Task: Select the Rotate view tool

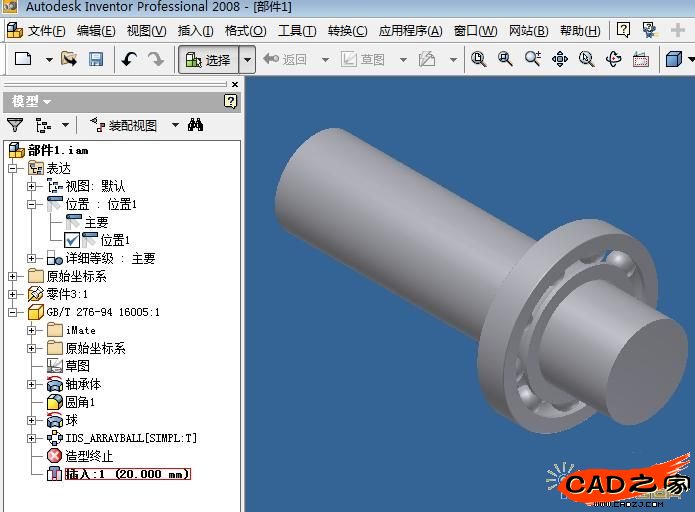Action: [x=614, y=59]
